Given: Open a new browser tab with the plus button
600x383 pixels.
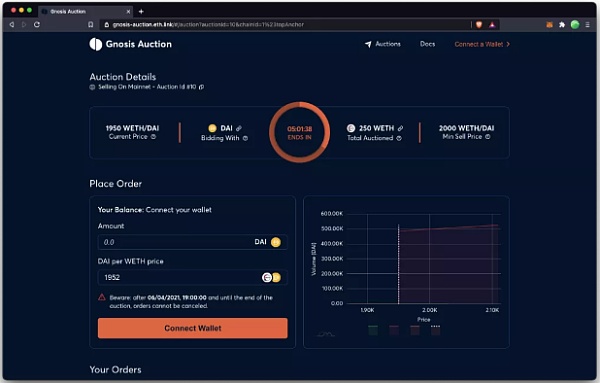Looking at the screenshot, I should click(x=141, y=11).
